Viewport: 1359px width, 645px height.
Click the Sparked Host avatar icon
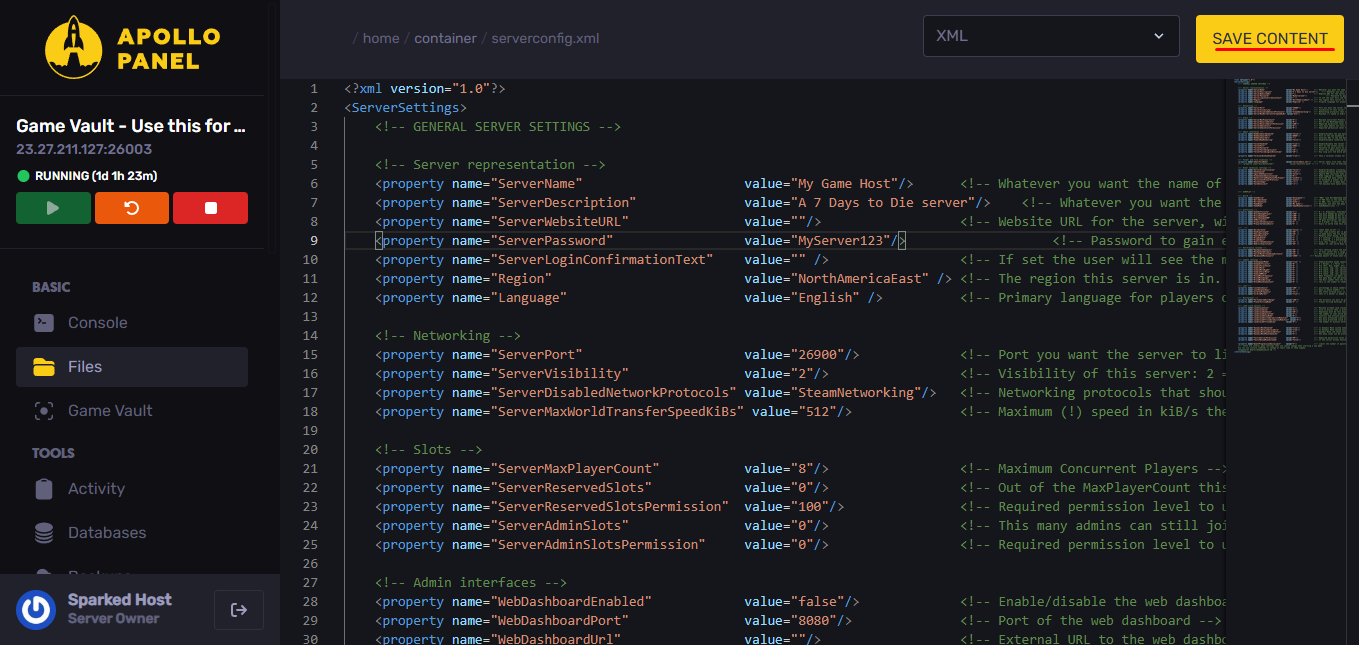tap(36, 609)
